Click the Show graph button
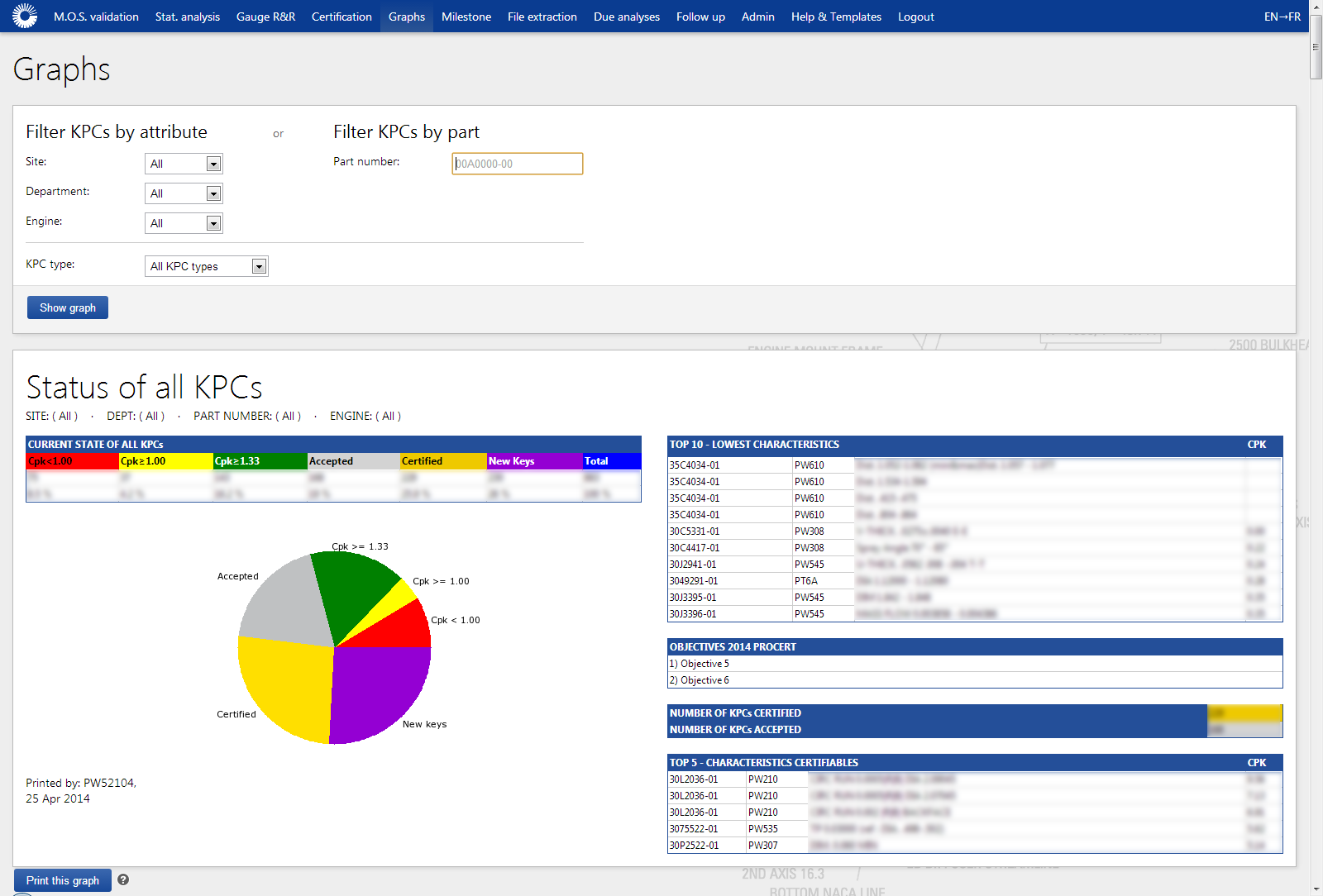Viewport: 1323px width, 896px height. [x=68, y=307]
